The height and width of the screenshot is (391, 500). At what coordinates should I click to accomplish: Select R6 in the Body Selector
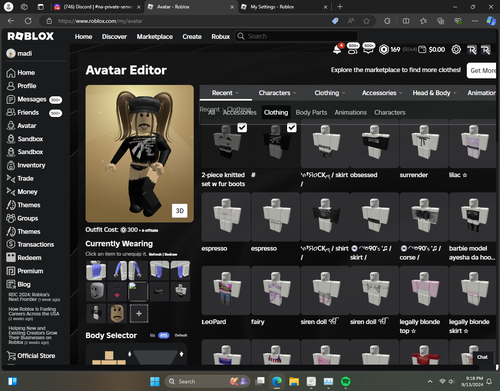(x=152, y=335)
